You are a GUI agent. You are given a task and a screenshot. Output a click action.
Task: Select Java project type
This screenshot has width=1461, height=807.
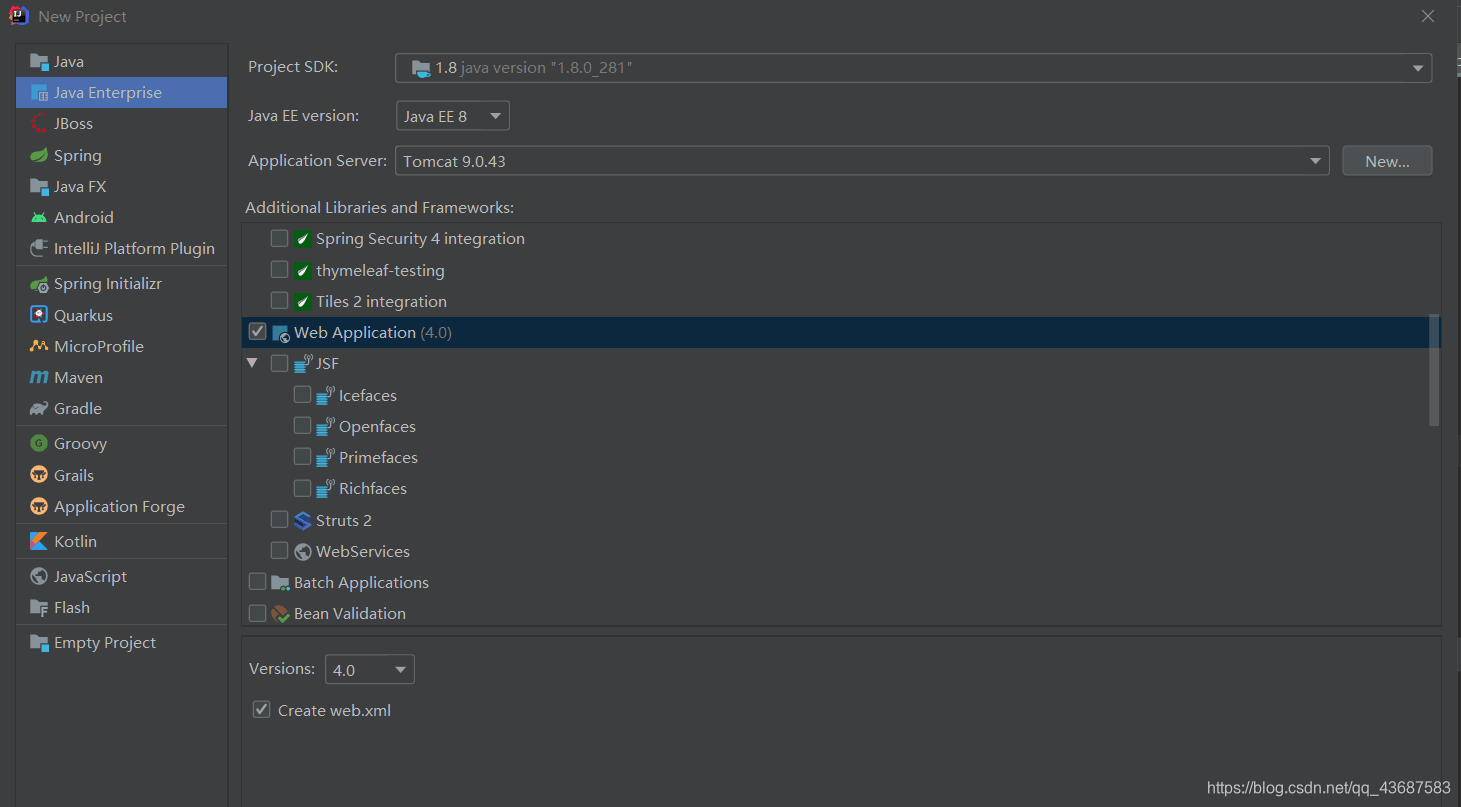click(122, 62)
